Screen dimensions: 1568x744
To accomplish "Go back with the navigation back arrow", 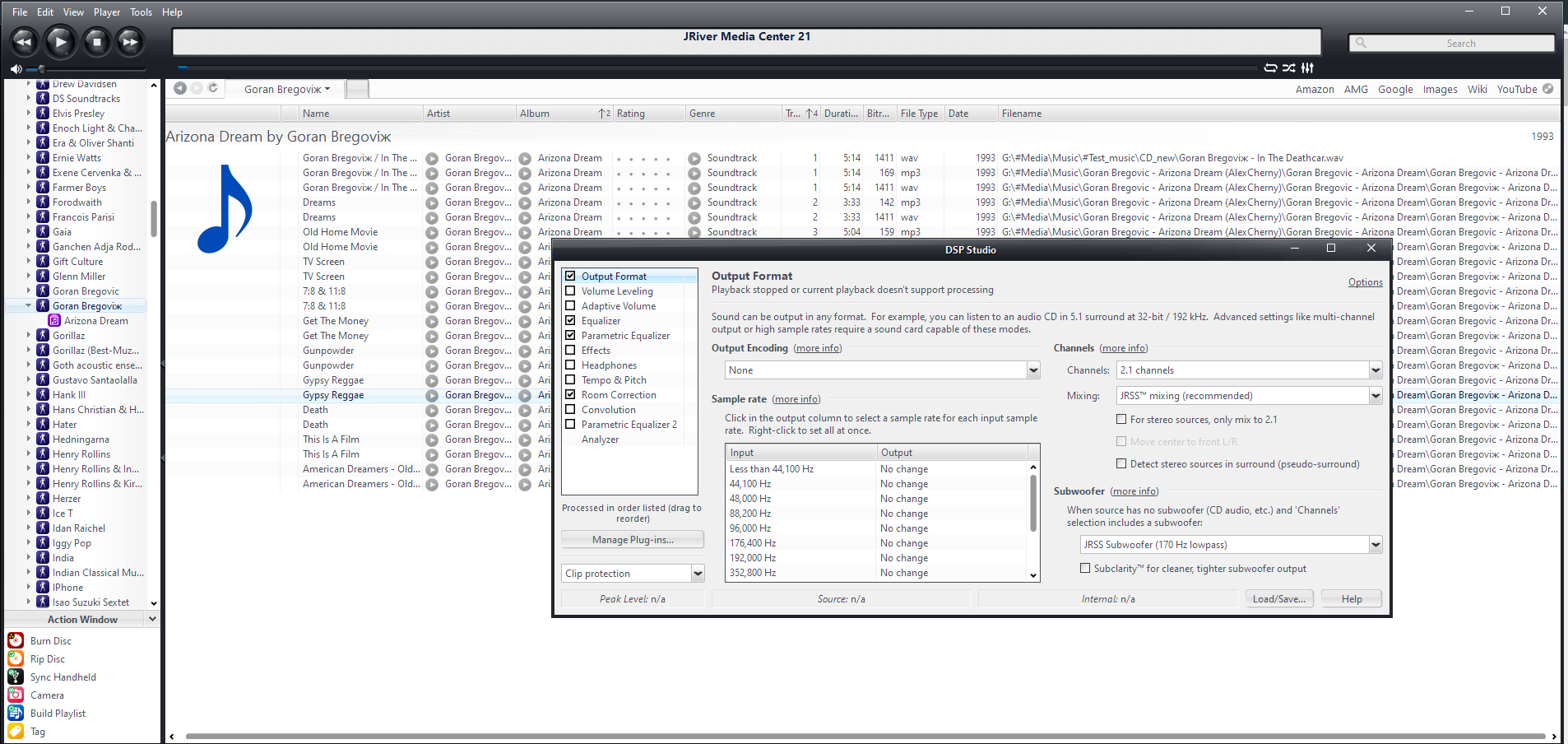I will pos(180,88).
